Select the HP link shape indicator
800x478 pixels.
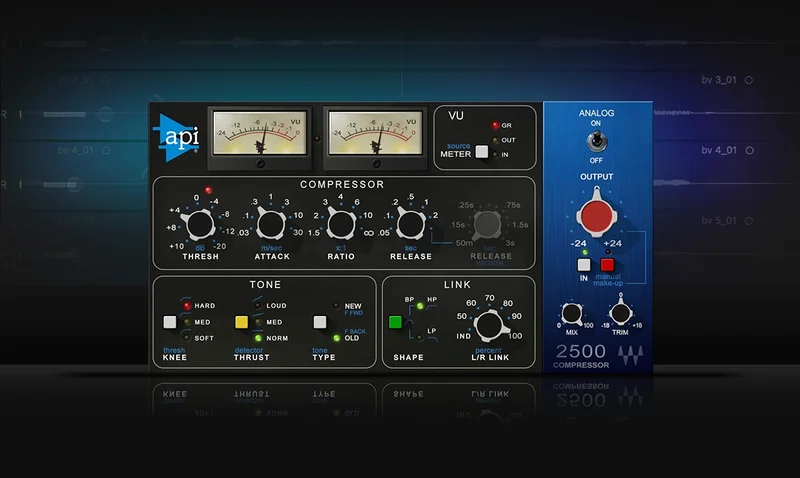(x=420, y=306)
